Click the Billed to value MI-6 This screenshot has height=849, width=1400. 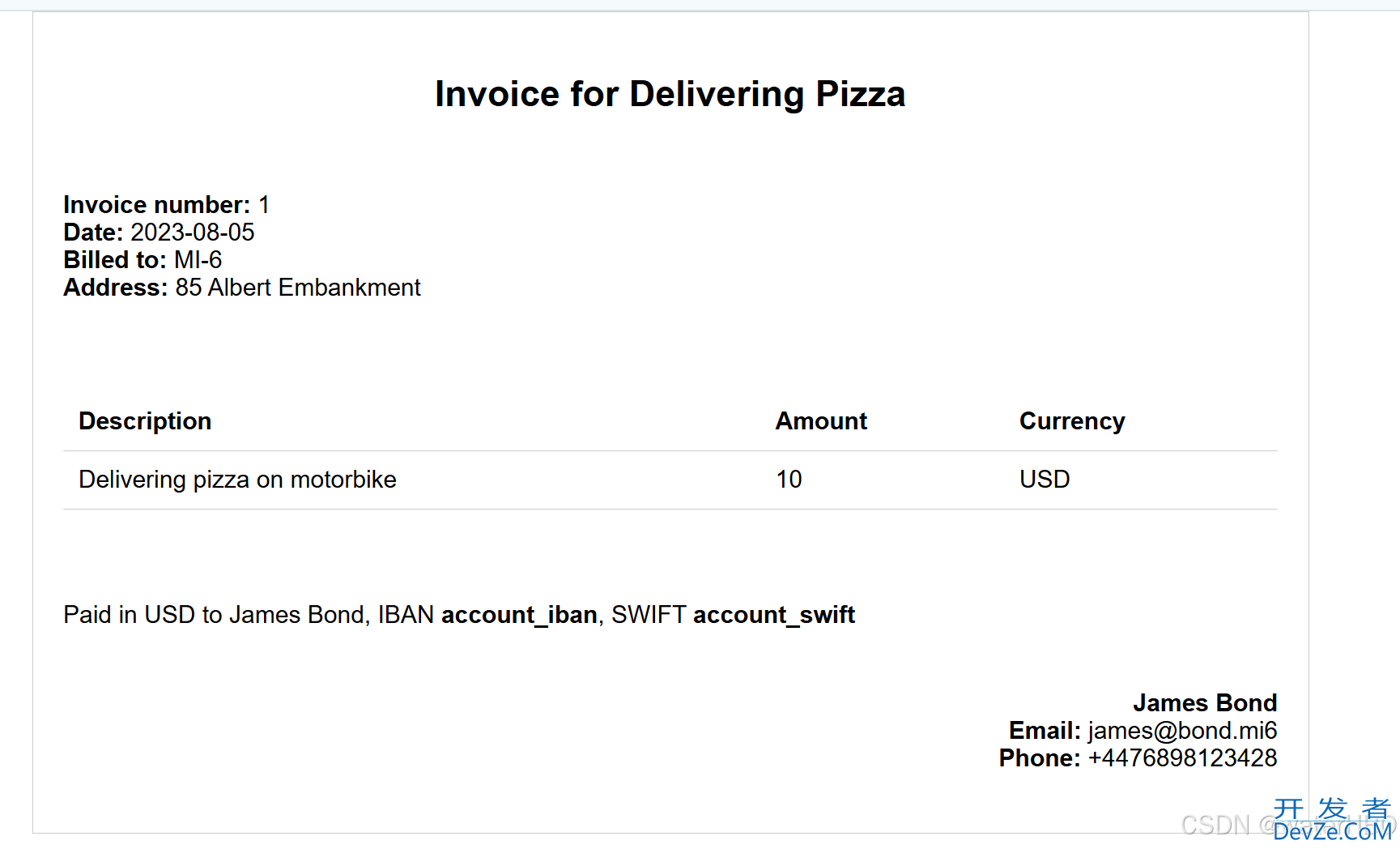point(198,260)
